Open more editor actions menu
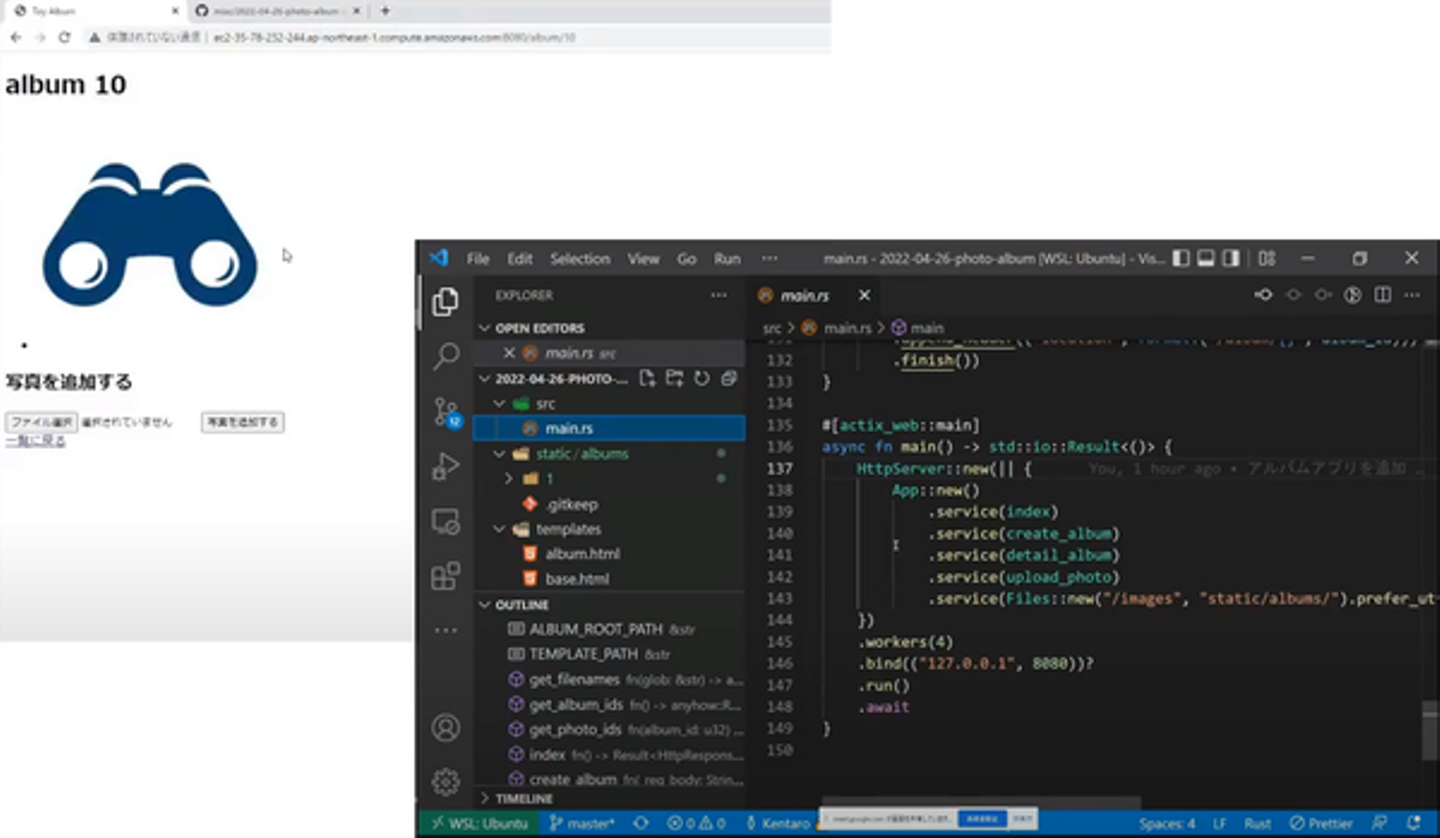This screenshot has height=838, width=1440. [1412, 295]
